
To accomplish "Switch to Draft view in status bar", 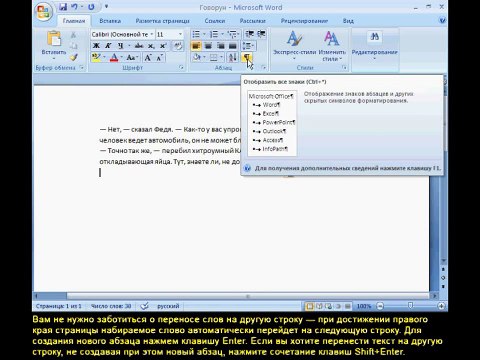I will 348,306.
